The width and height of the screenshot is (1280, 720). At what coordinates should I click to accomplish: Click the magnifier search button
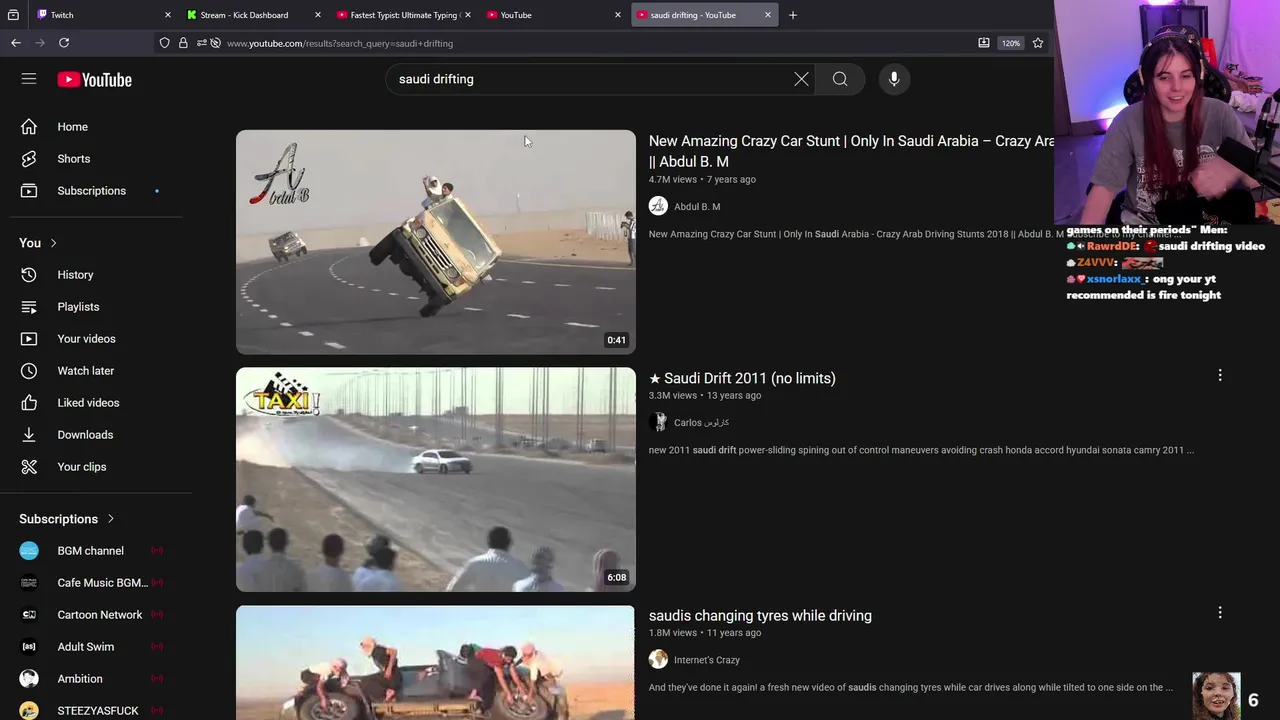coord(840,79)
